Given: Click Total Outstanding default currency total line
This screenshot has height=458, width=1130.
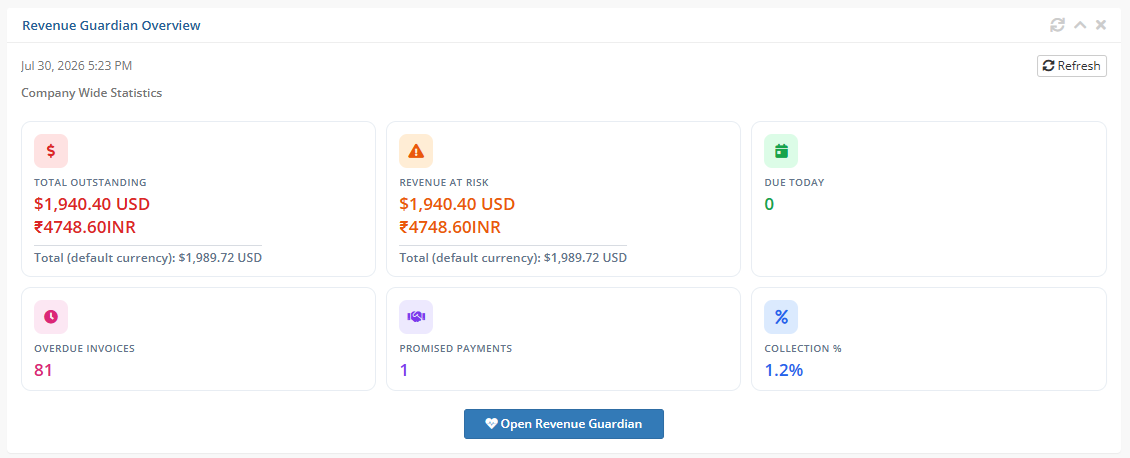Looking at the screenshot, I should coord(148,257).
